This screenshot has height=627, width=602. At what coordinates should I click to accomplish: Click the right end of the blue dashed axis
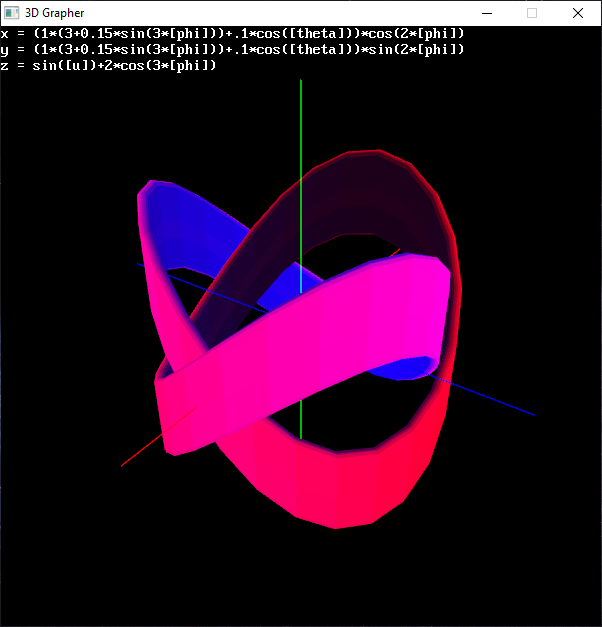coord(532,413)
